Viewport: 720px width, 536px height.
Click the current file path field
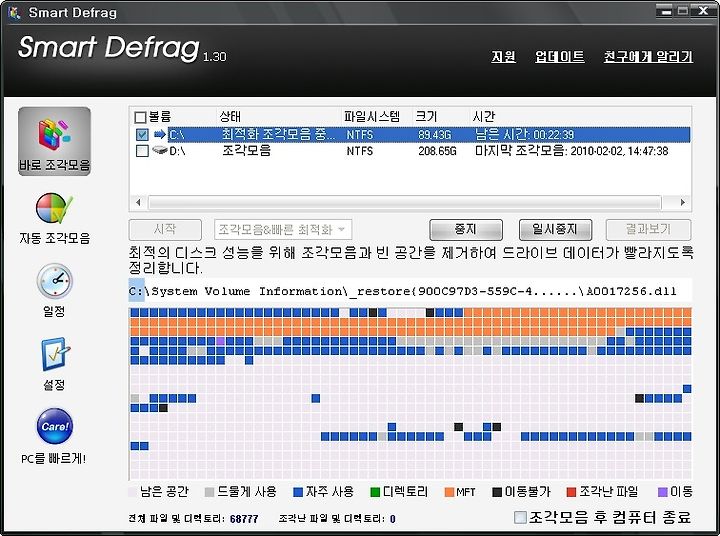pyautogui.click(x=410, y=291)
